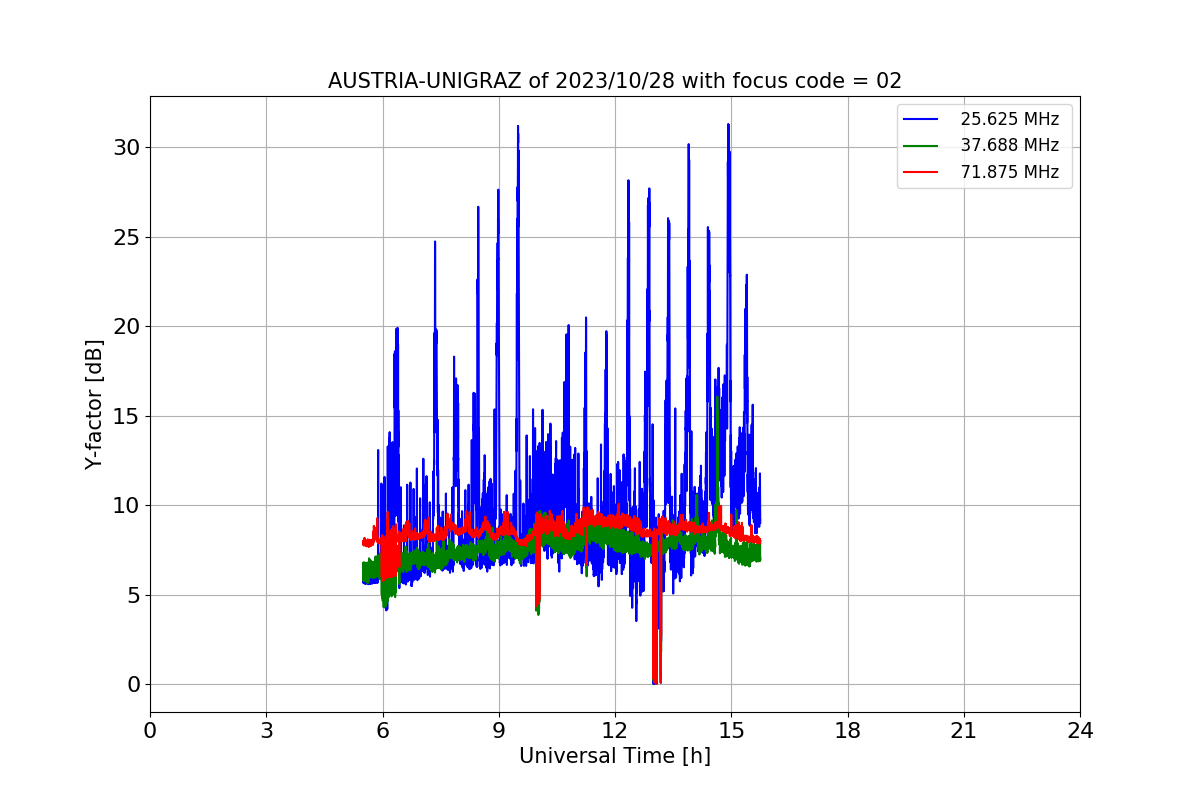Click the red legend line sample
This screenshot has height=800, width=1200.
pyautogui.click(x=921, y=172)
